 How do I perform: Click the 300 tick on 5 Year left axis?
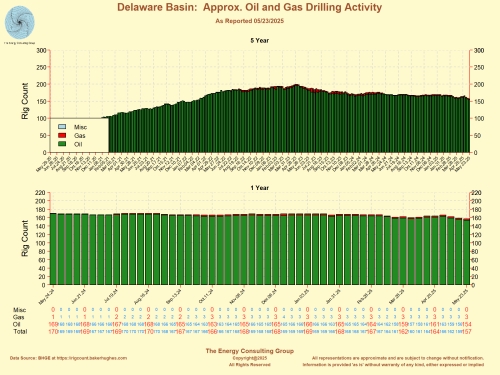click(x=41, y=51)
